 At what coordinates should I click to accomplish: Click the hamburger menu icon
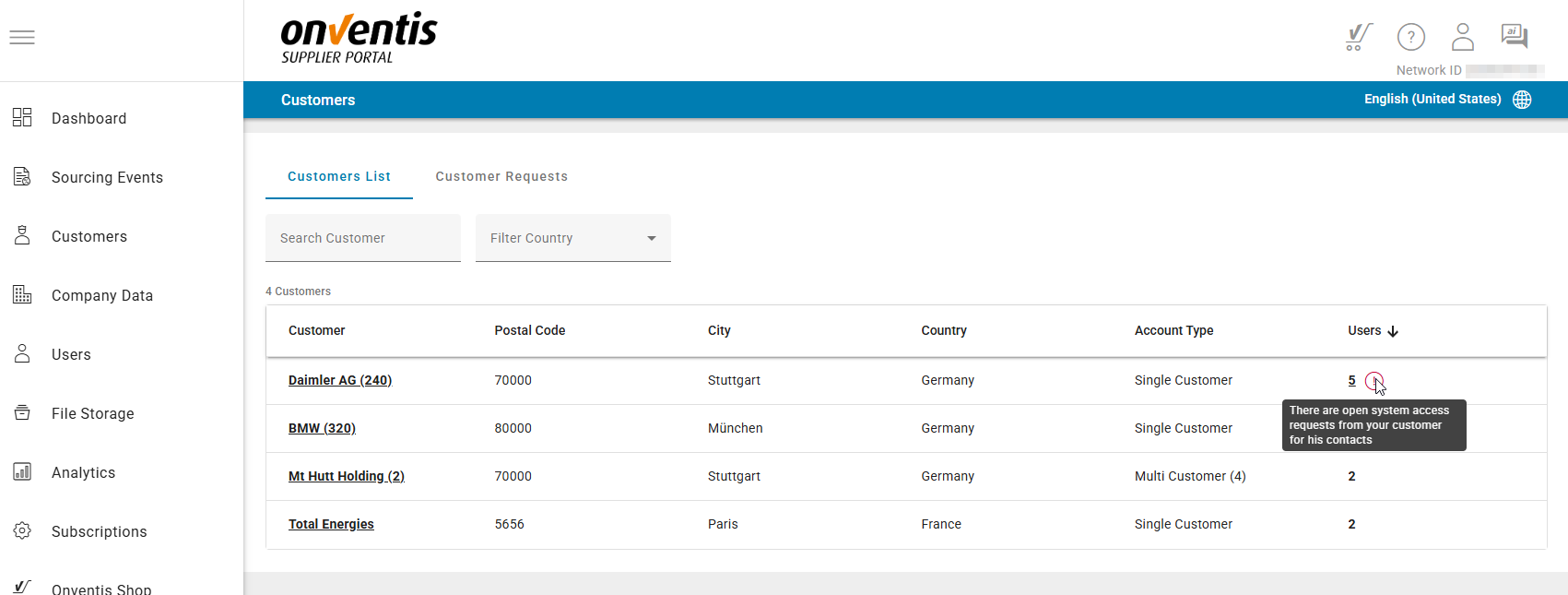pyautogui.click(x=22, y=38)
